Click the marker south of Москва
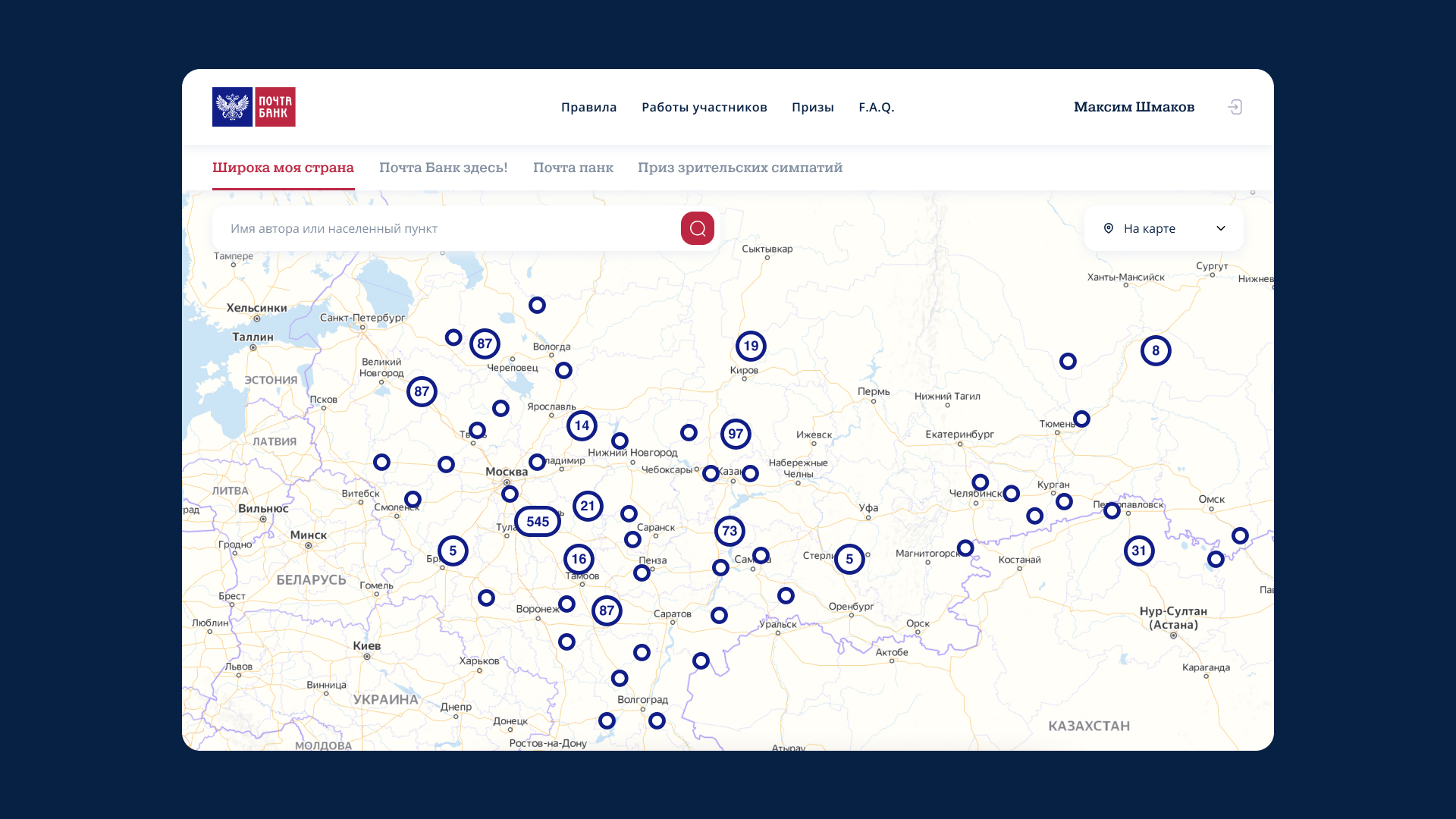 pyautogui.click(x=510, y=494)
